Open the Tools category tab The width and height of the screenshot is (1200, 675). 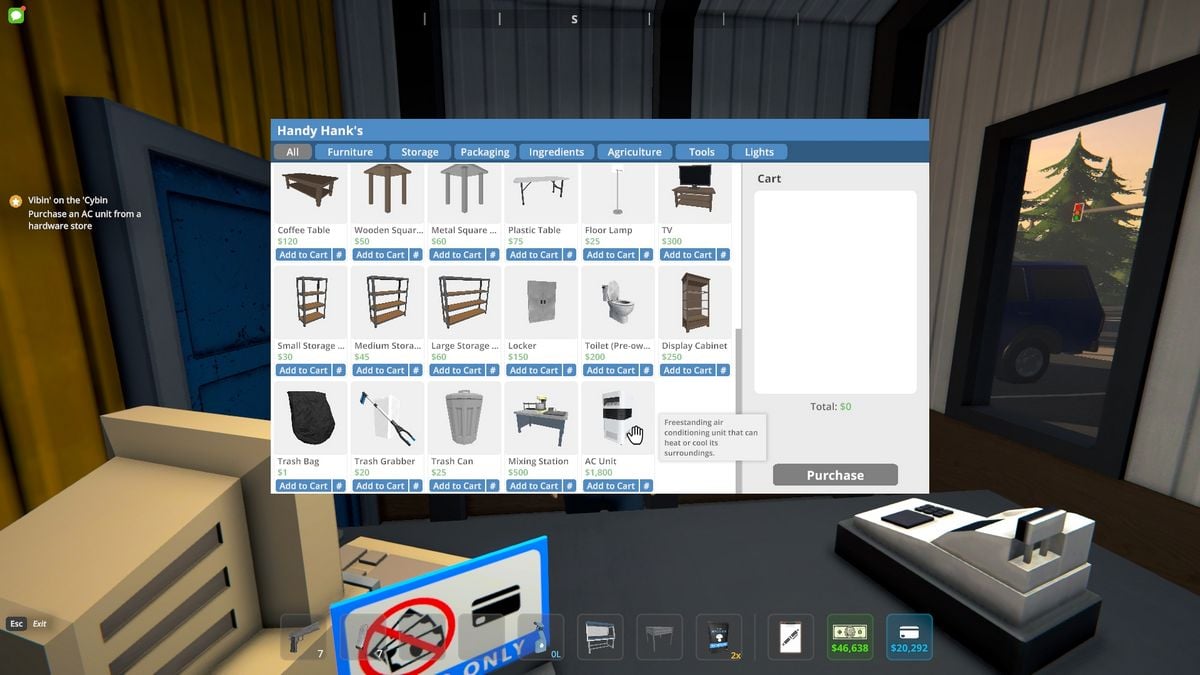point(702,152)
